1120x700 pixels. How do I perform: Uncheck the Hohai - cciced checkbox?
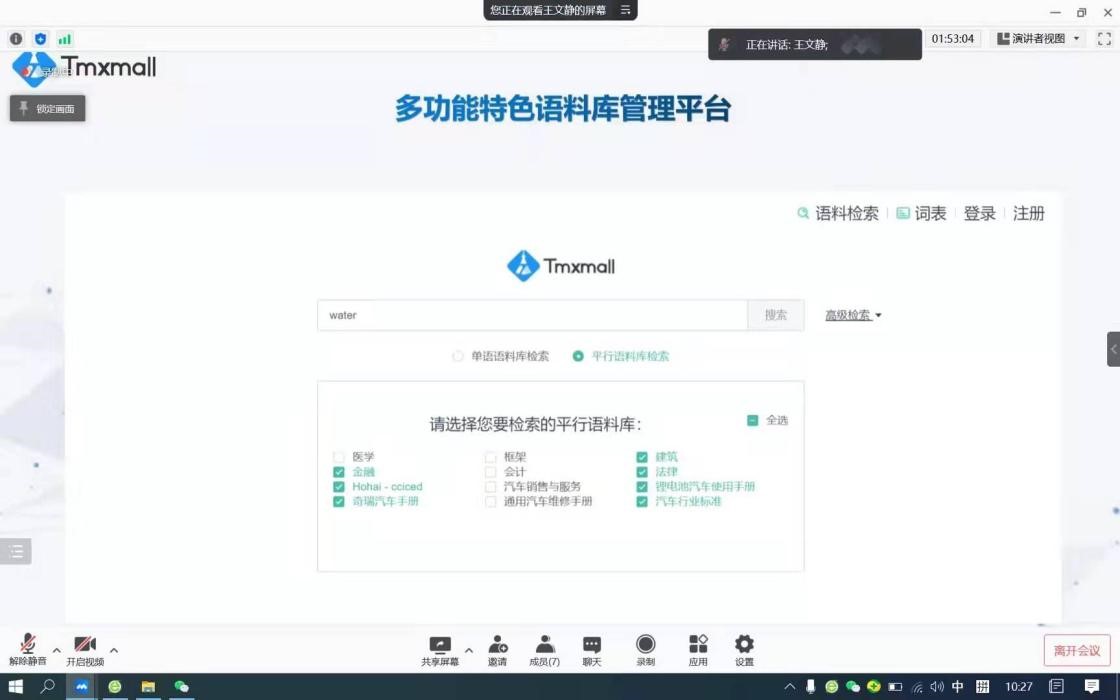pos(339,487)
